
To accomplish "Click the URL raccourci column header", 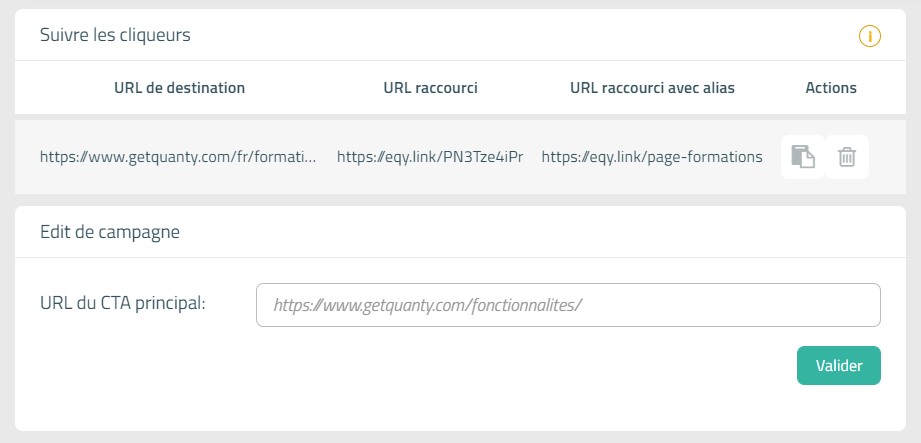I will (x=430, y=88).
